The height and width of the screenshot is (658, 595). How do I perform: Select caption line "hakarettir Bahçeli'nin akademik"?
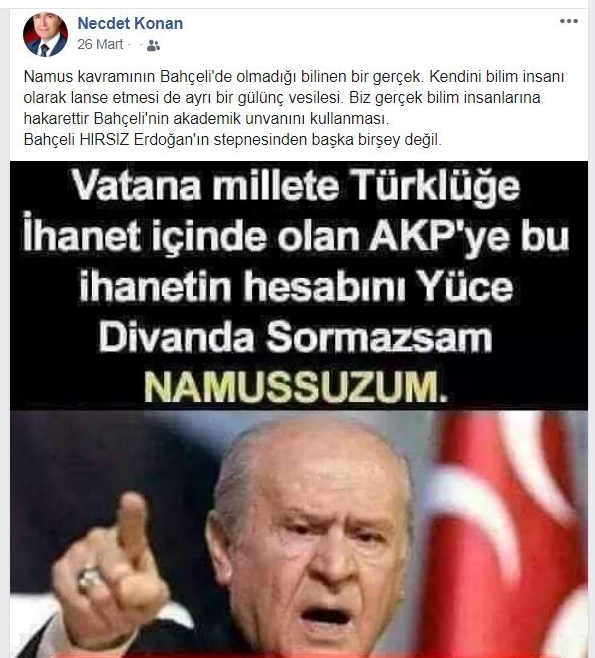206,119
